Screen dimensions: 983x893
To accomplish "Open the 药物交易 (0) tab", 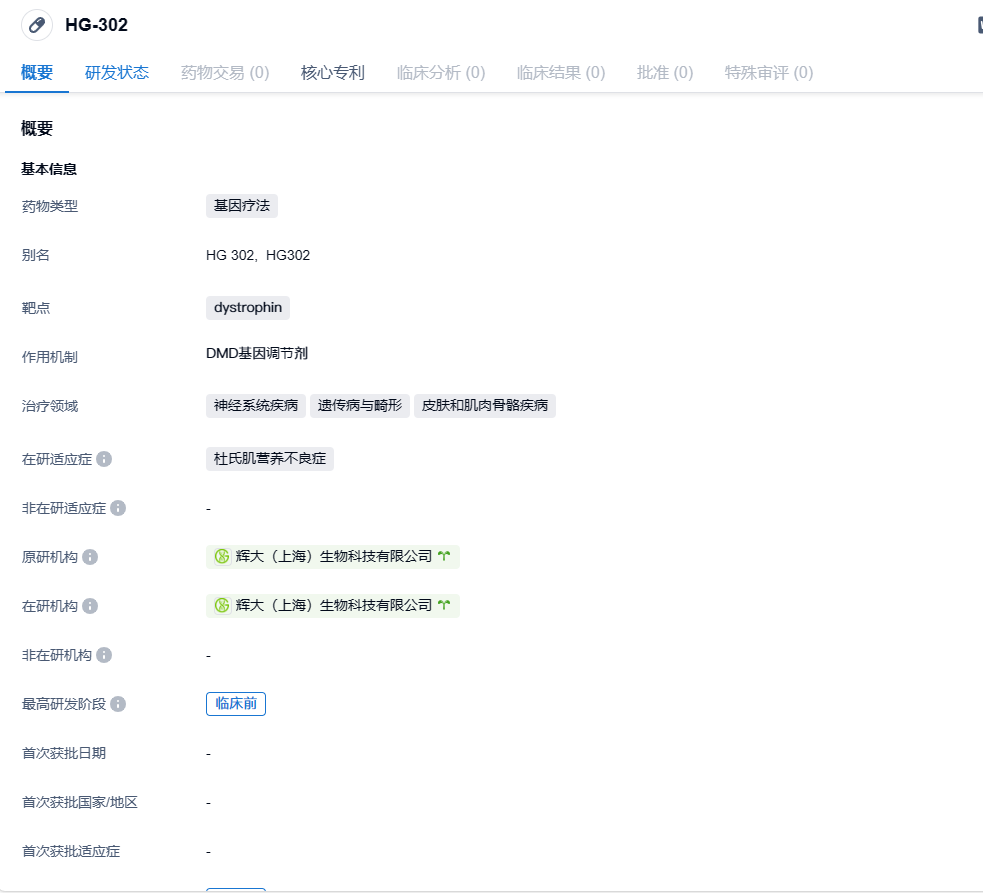I will click(225, 72).
